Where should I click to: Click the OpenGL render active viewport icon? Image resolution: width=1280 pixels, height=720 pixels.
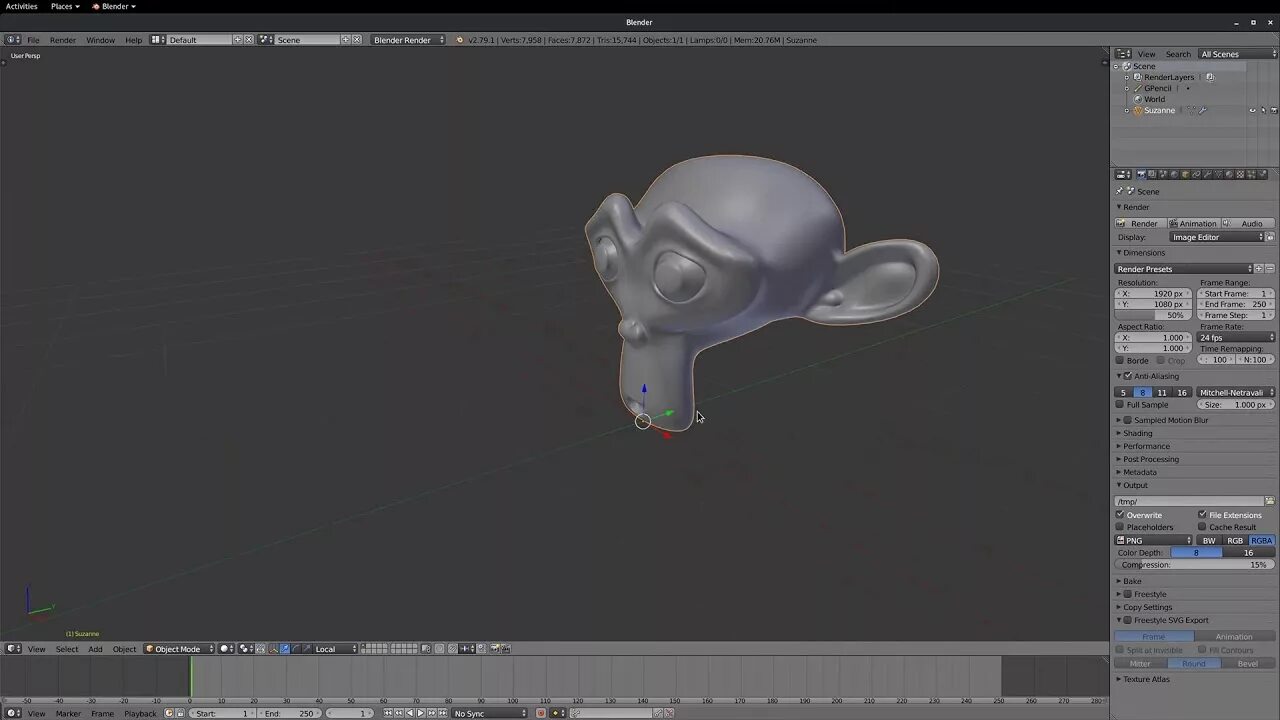[493, 649]
